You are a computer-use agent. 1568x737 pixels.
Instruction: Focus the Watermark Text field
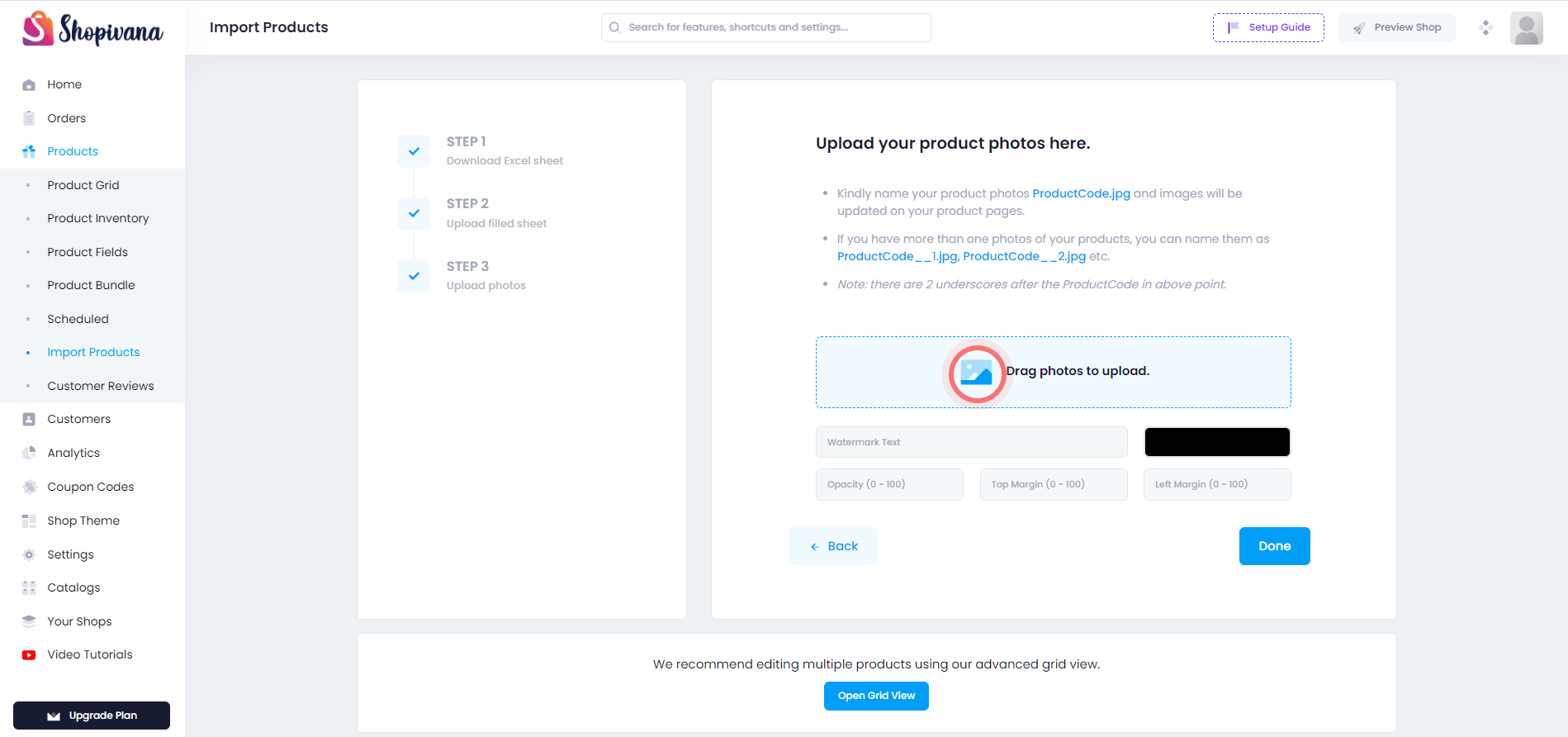(971, 442)
